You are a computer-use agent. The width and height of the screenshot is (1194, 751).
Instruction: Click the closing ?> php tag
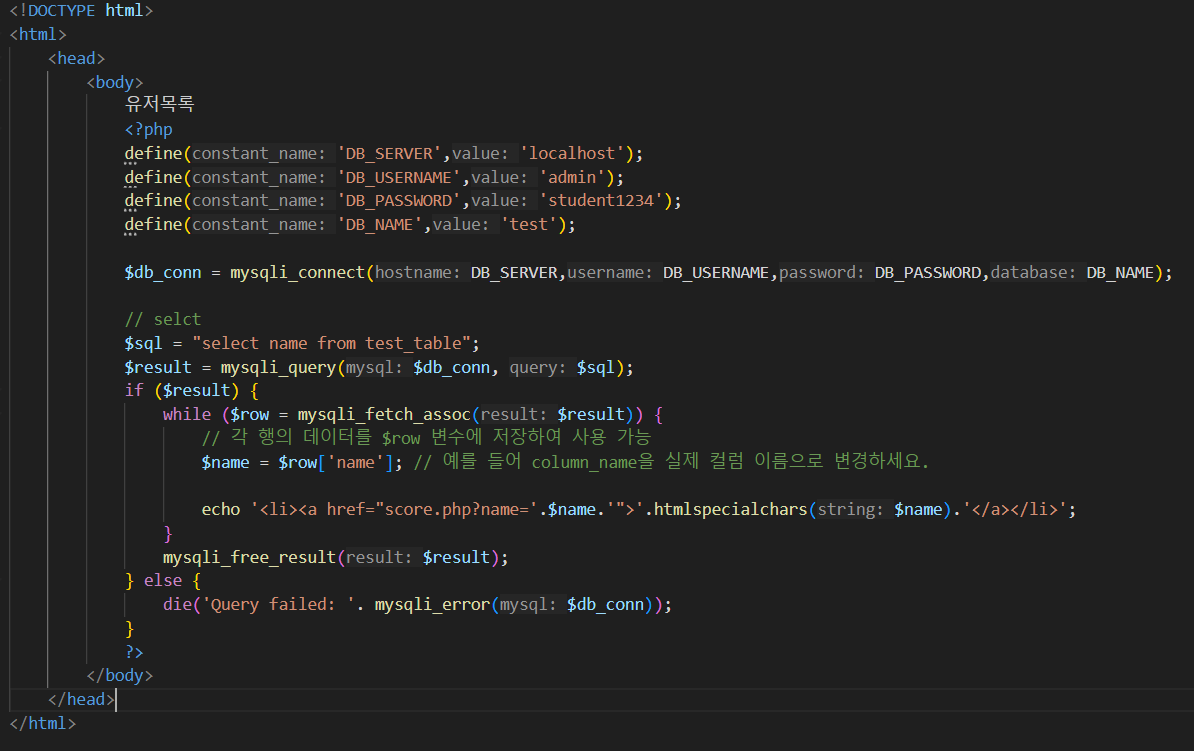pos(134,652)
